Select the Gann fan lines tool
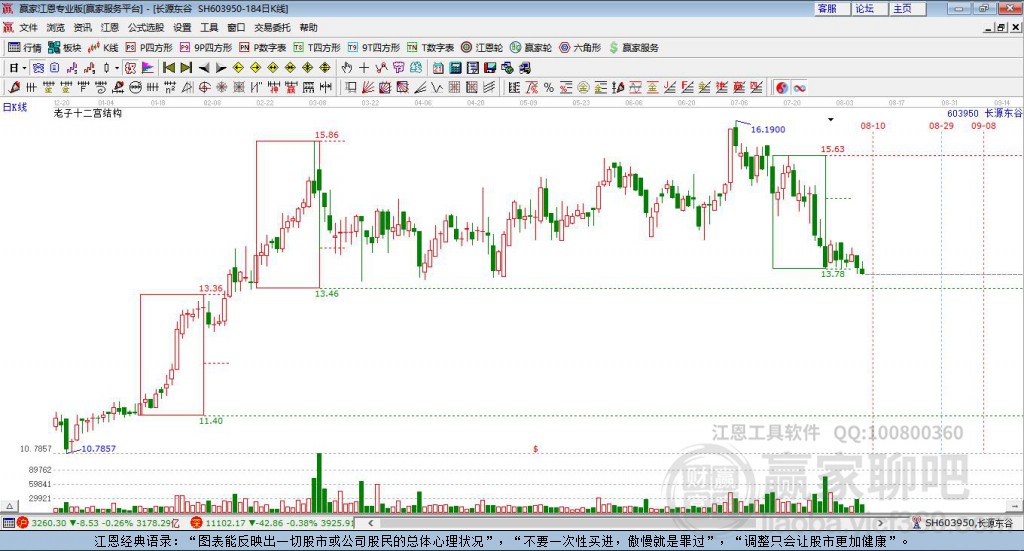The width and height of the screenshot is (1024, 551). coord(368,87)
